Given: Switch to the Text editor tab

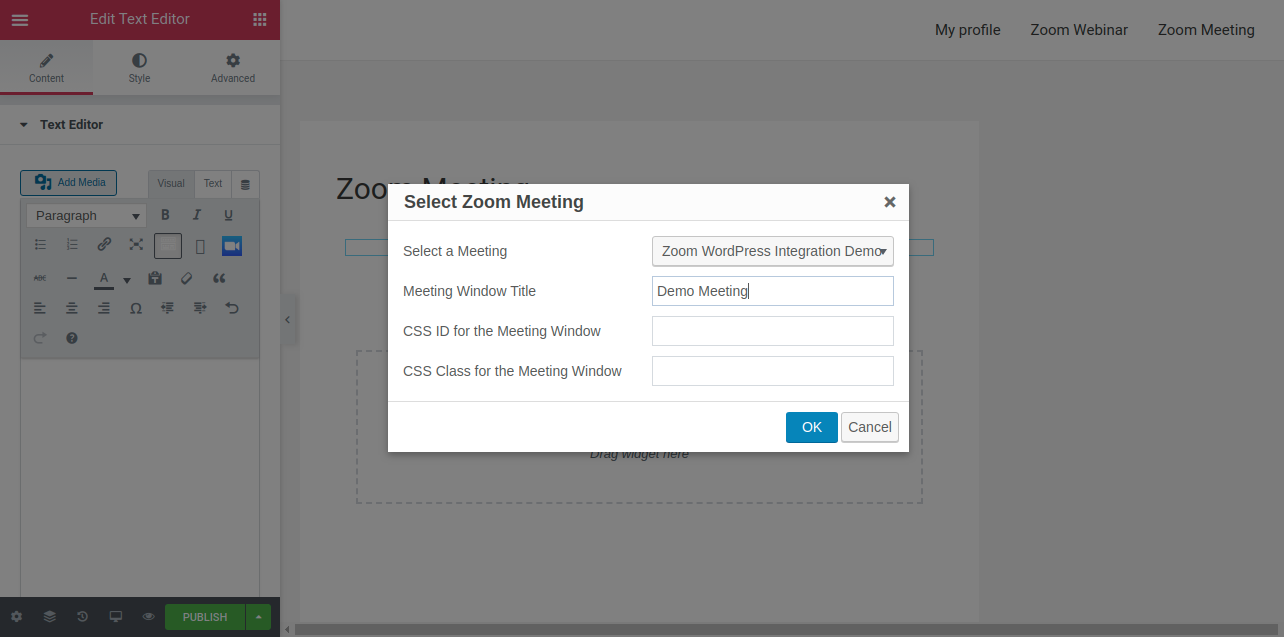Looking at the screenshot, I should pos(213,184).
